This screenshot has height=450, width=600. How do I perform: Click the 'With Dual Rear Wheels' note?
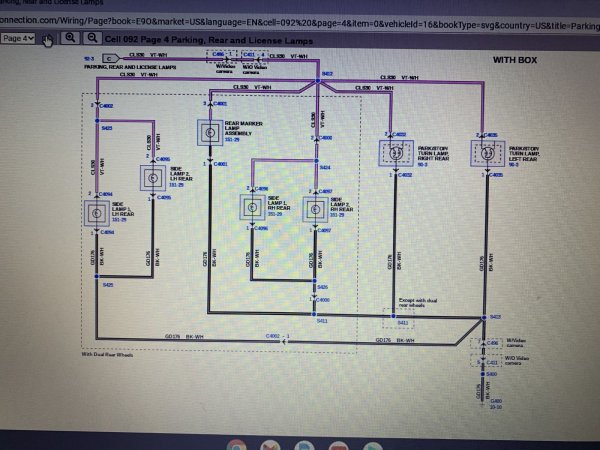(107, 355)
